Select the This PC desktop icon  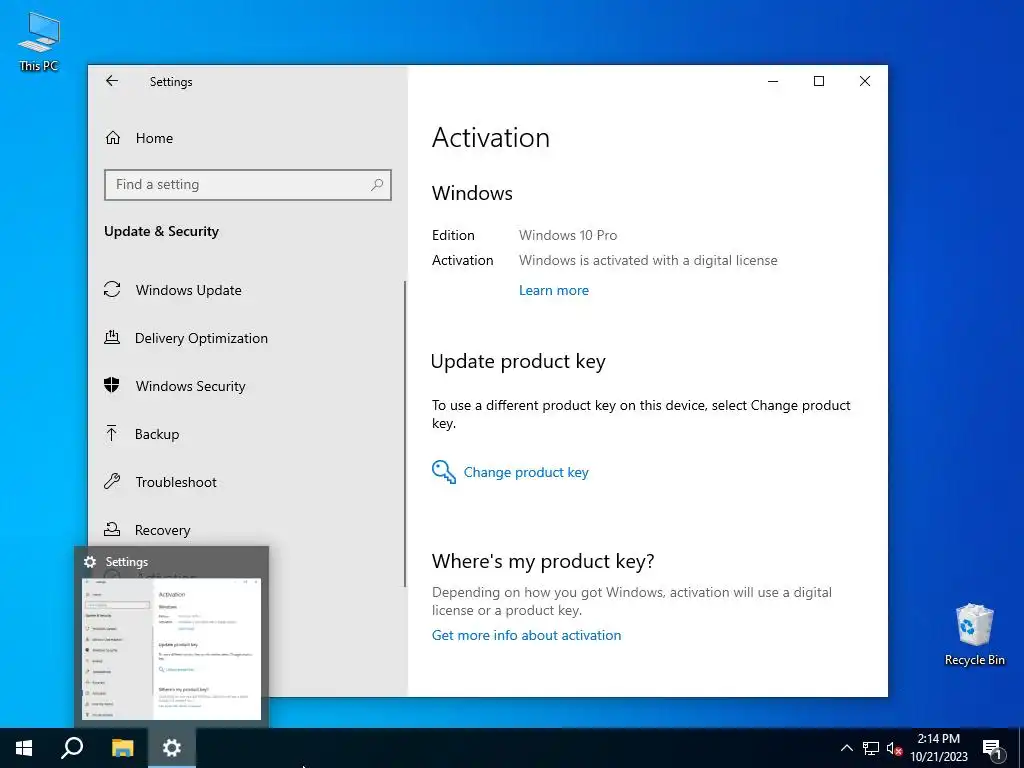pos(39,42)
